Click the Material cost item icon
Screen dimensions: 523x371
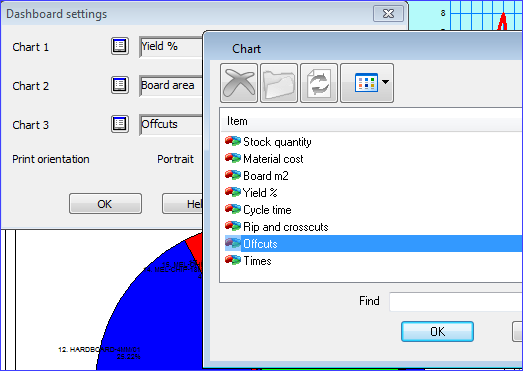[233, 158]
